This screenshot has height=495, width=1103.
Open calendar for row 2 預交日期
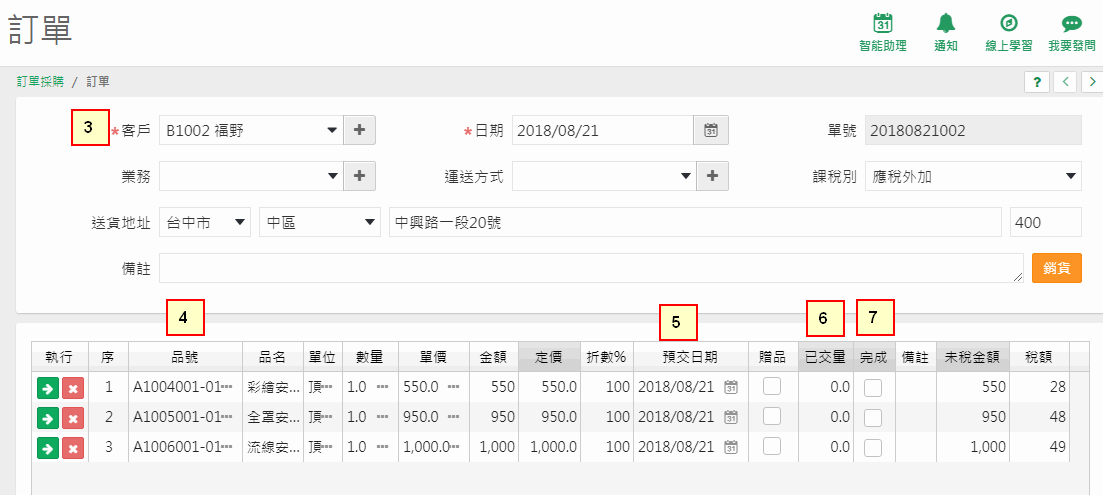point(731,417)
